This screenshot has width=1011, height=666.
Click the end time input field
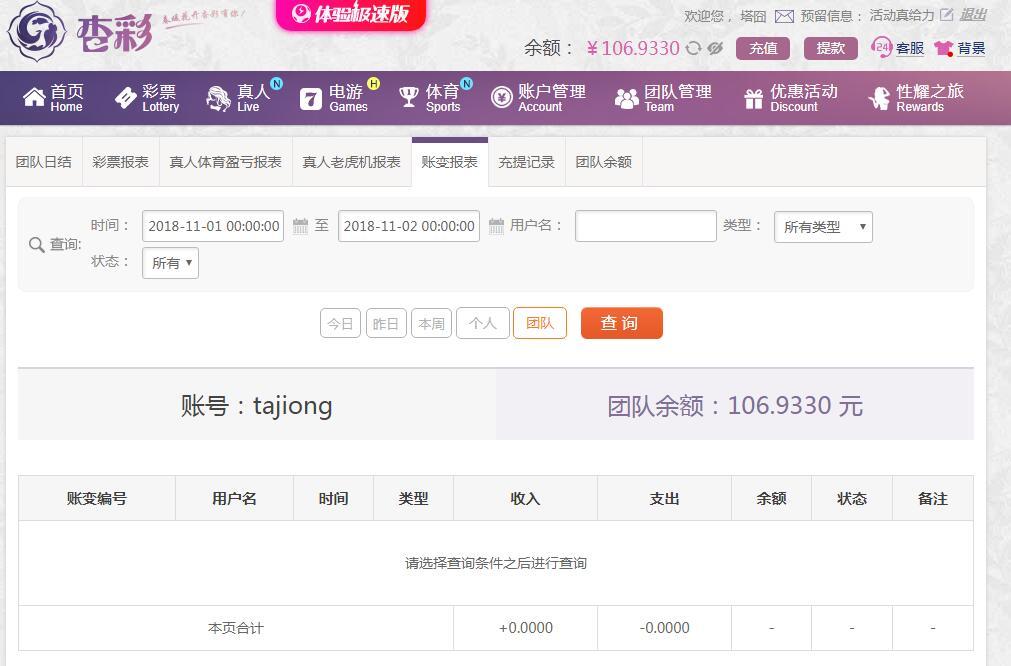tap(409, 226)
